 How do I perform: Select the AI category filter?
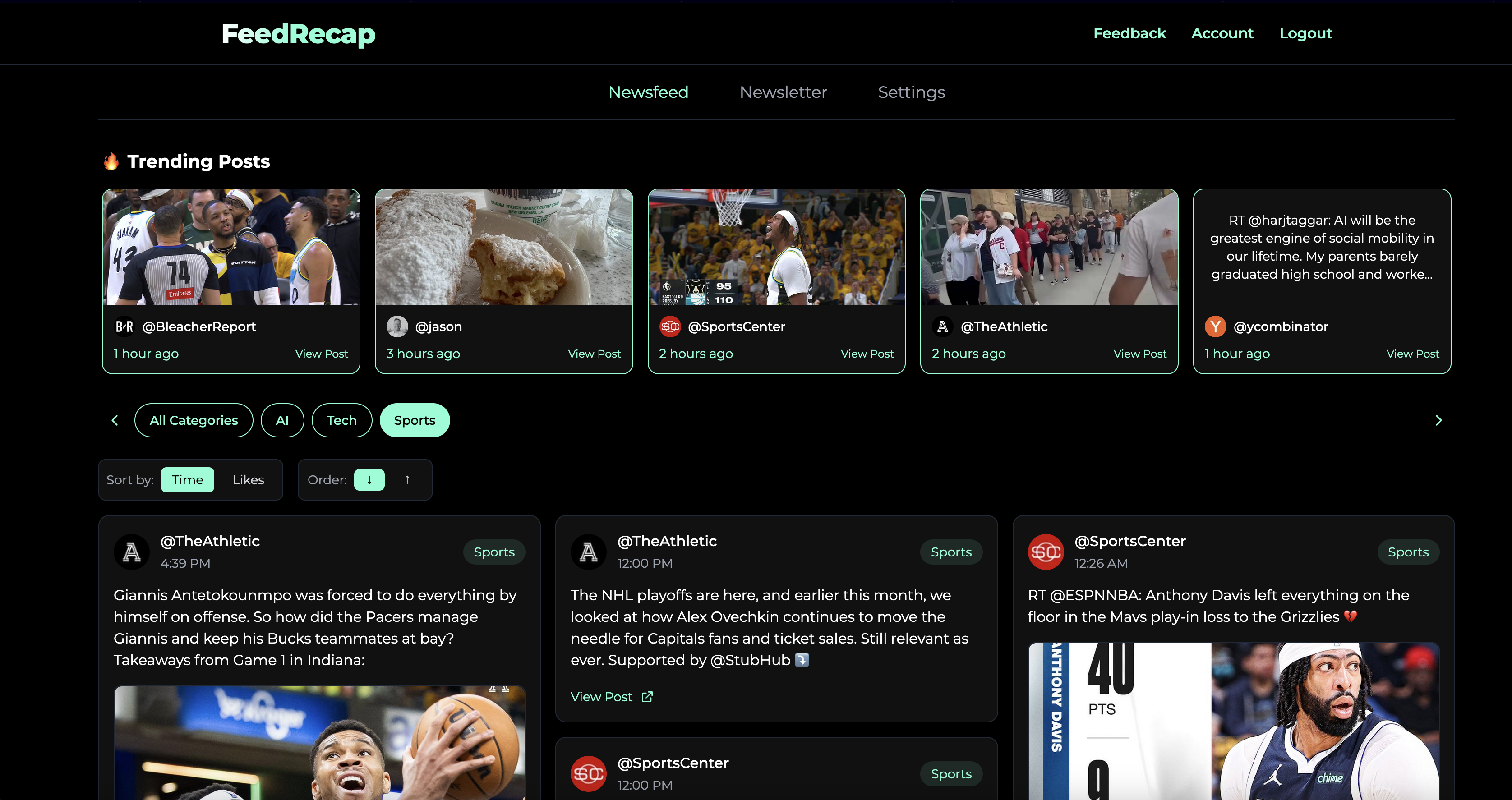282,420
